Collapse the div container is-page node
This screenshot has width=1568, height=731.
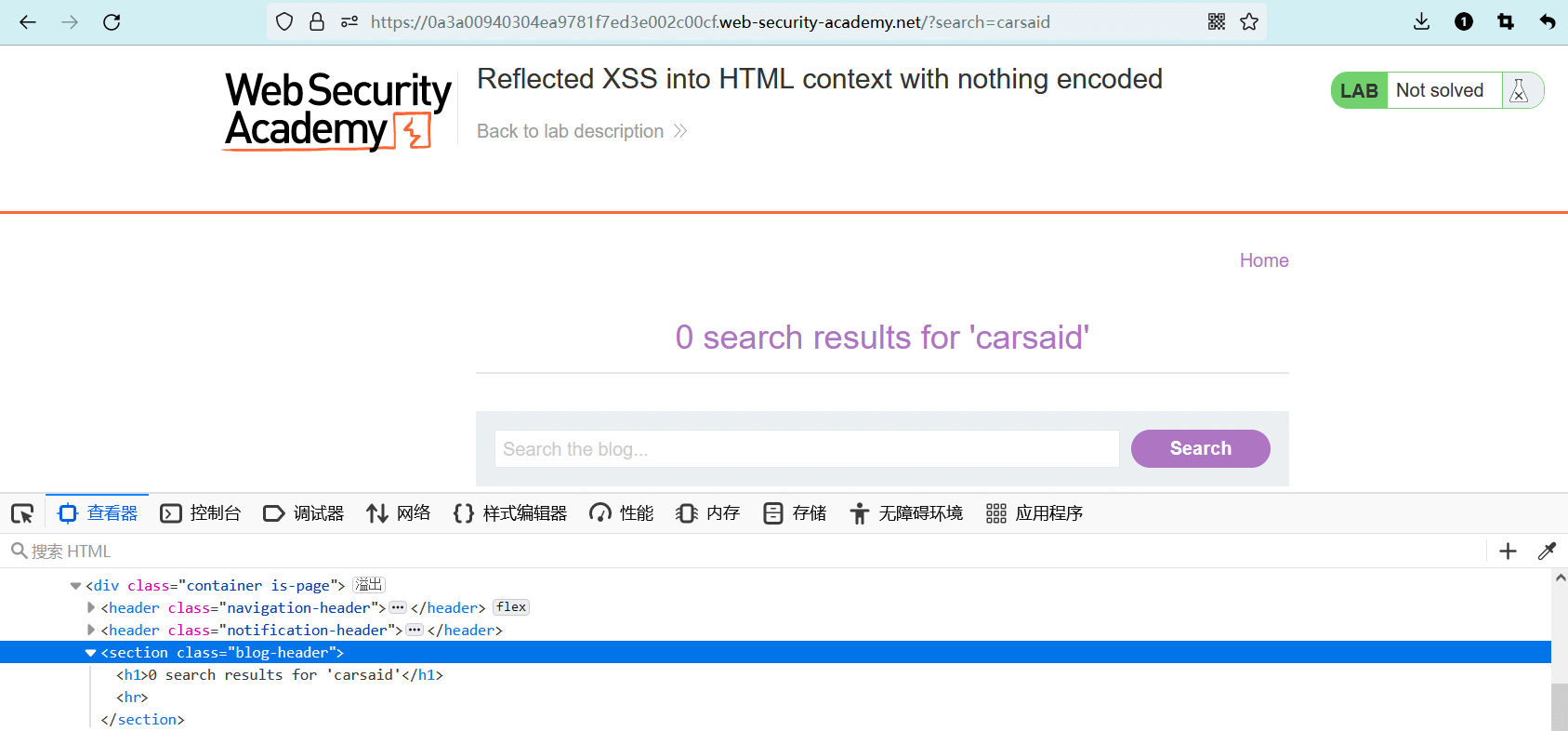(x=75, y=586)
